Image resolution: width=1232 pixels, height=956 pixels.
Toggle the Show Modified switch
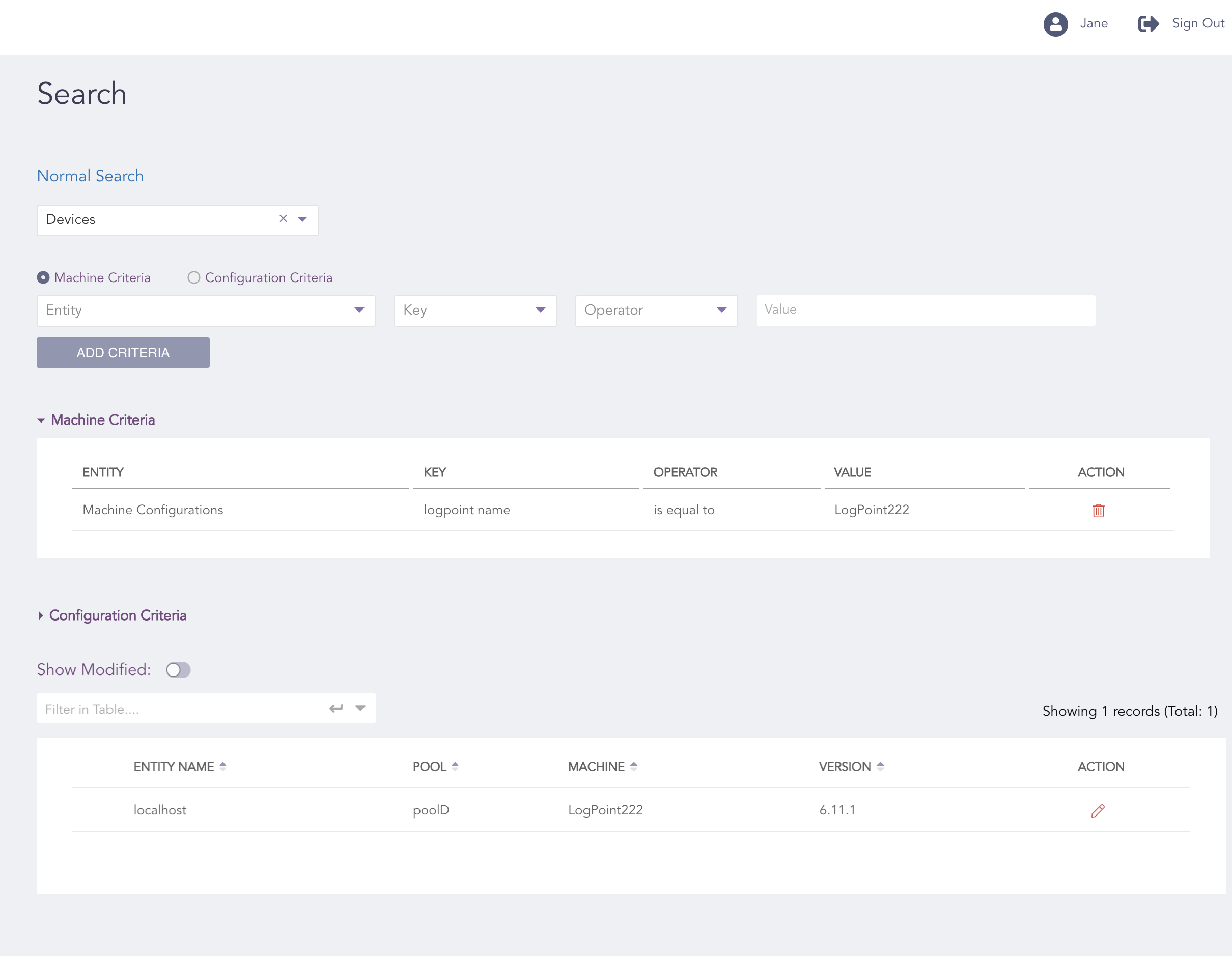178,669
